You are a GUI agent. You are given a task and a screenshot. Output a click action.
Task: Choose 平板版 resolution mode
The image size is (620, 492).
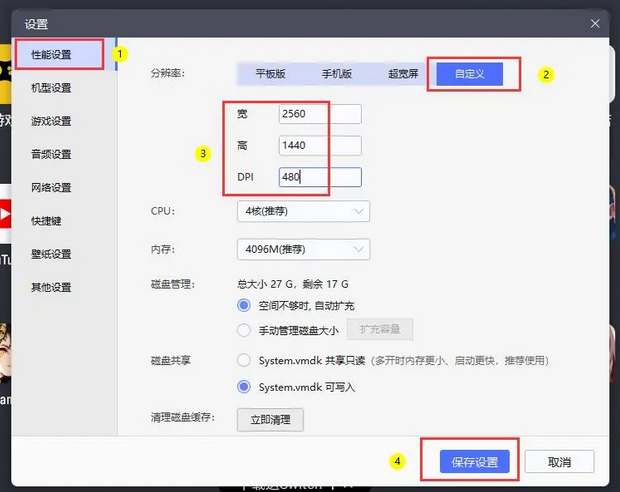coord(270,74)
